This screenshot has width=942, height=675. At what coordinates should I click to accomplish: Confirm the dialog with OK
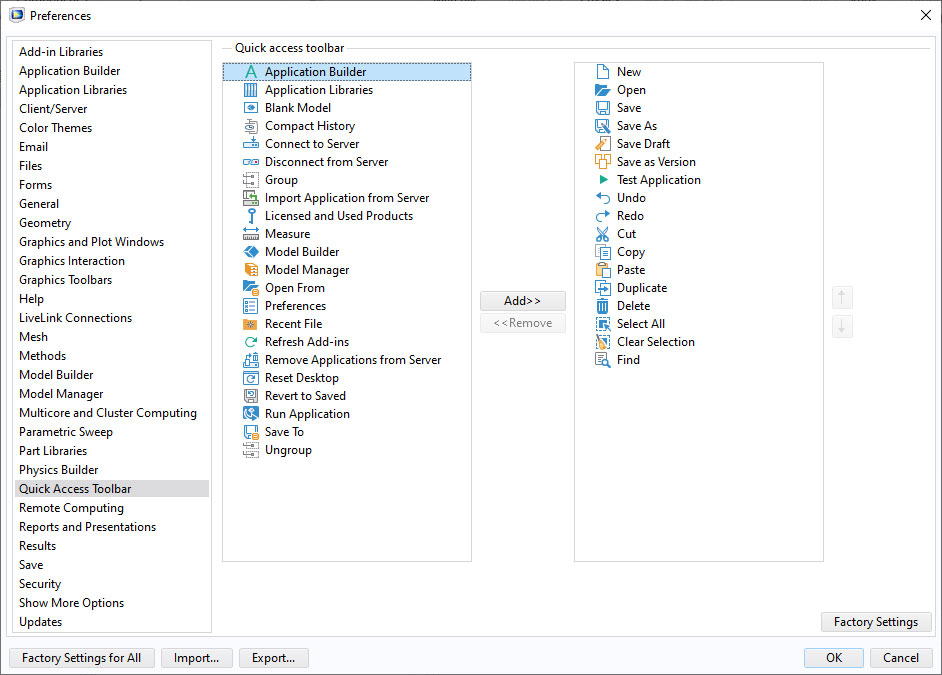coord(833,658)
